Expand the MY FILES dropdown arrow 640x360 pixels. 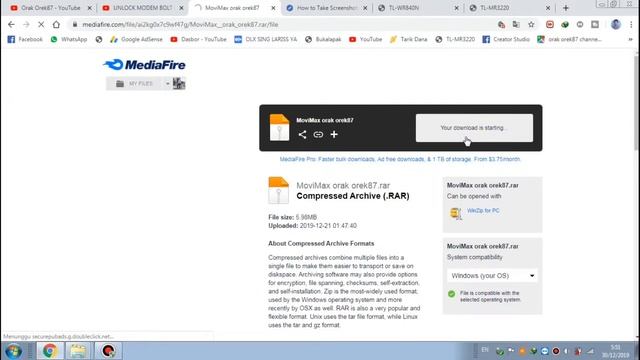(x=167, y=84)
